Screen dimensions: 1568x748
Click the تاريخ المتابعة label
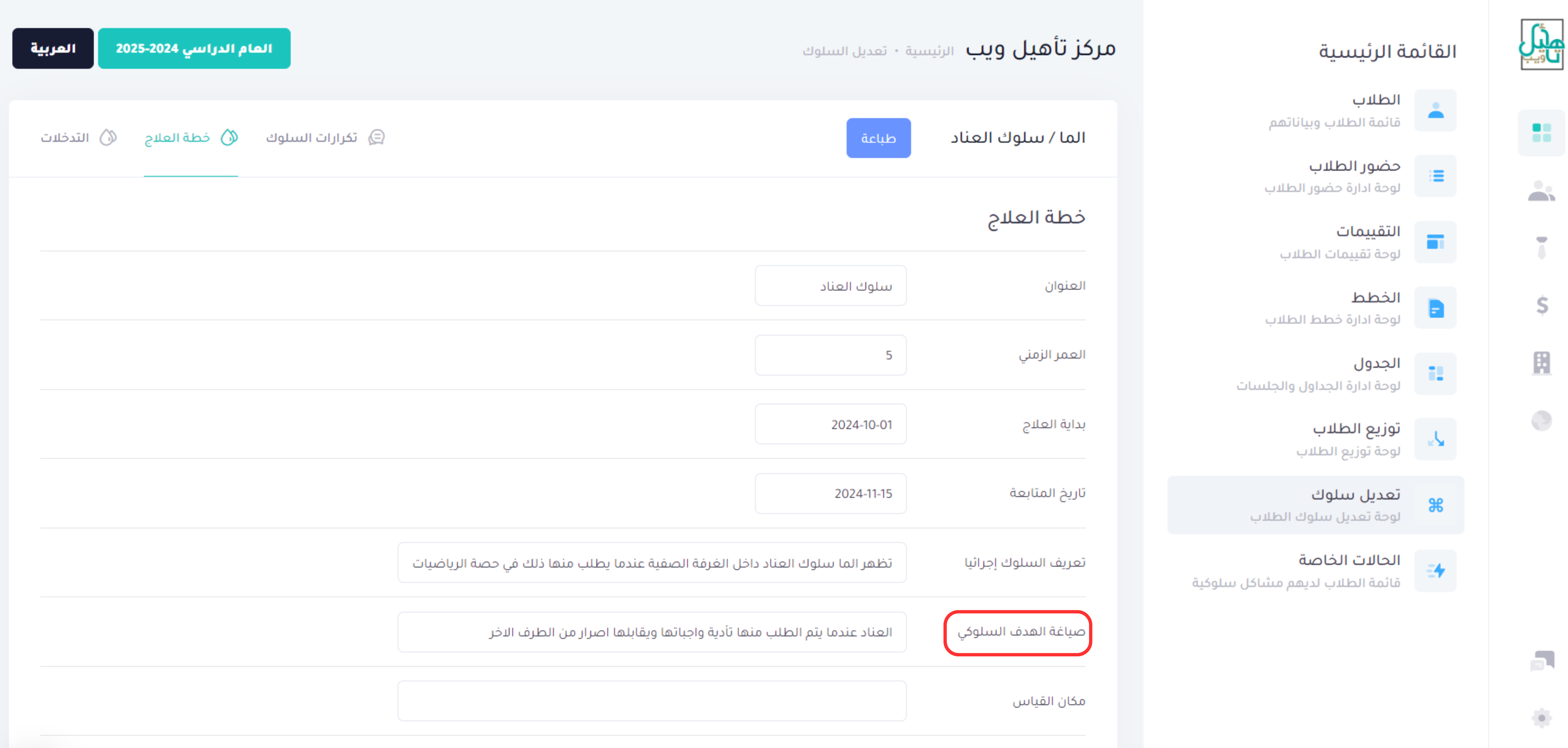[1047, 493]
